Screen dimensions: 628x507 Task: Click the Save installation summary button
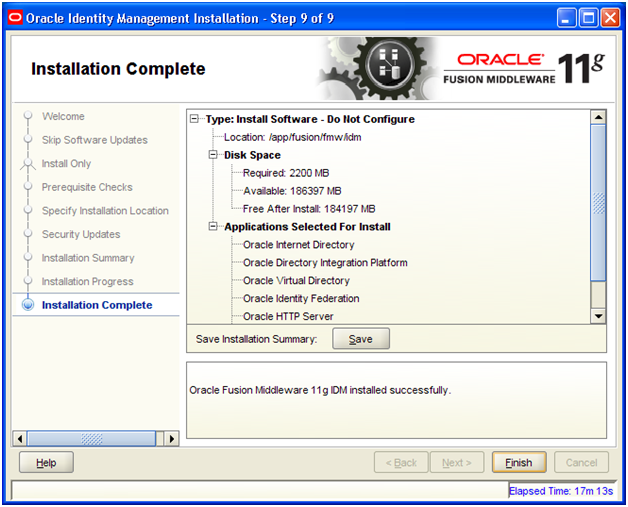point(360,339)
